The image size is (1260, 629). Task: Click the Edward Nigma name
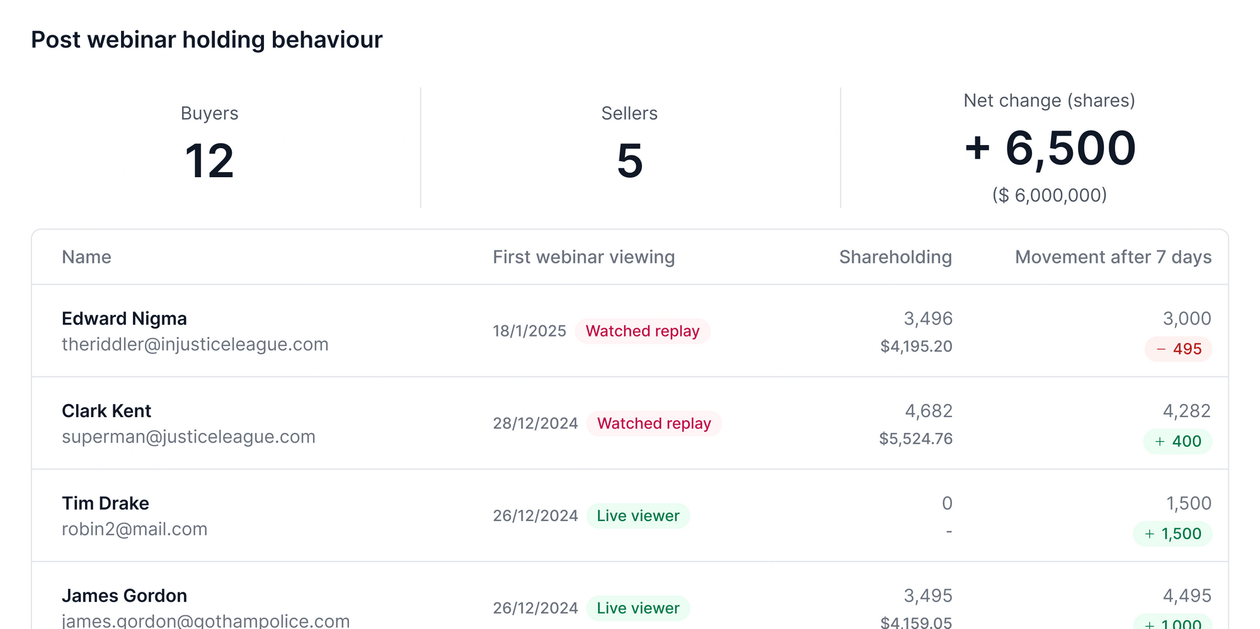(124, 319)
